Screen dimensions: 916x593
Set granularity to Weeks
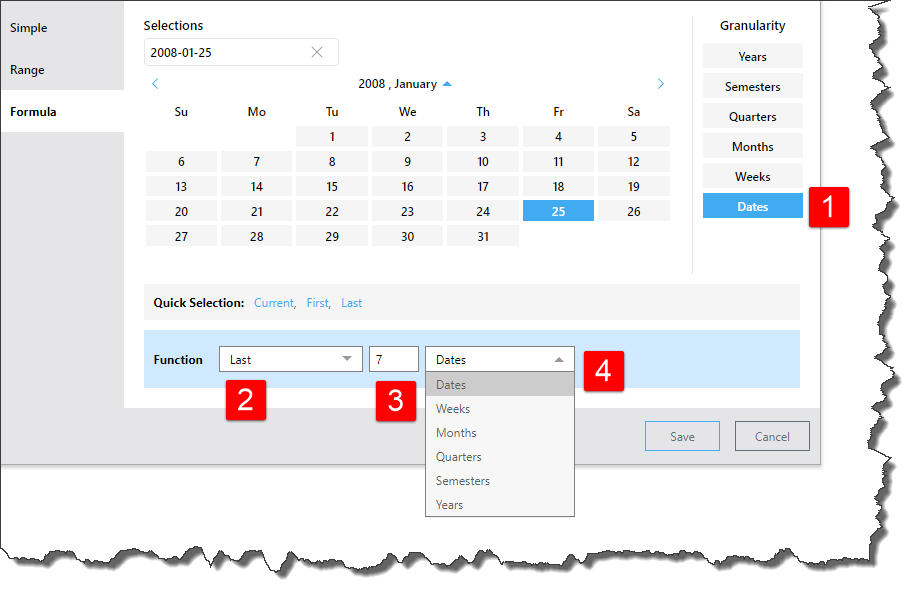pos(752,176)
